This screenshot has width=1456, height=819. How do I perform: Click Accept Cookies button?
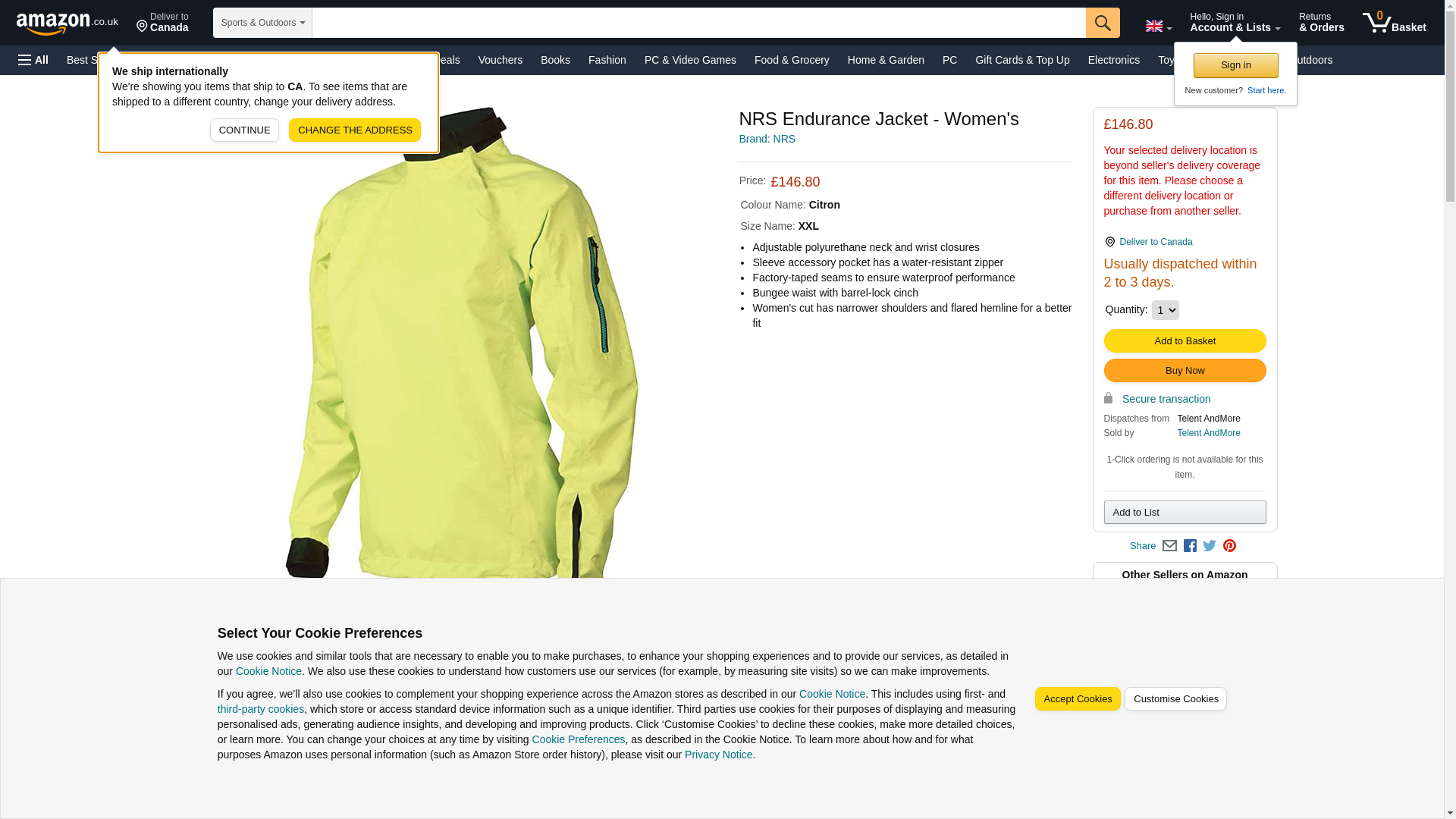pos(1077,699)
